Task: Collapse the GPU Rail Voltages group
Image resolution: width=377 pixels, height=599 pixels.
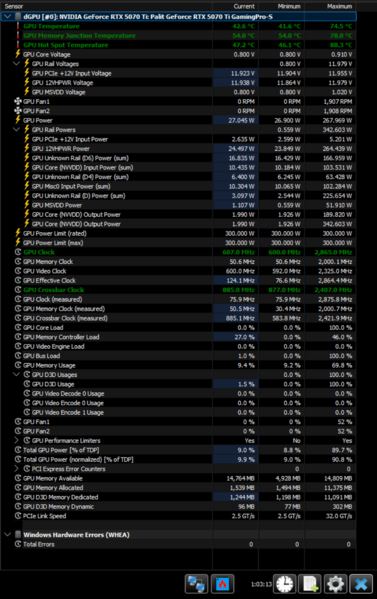Action: click(x=16, y=63)
